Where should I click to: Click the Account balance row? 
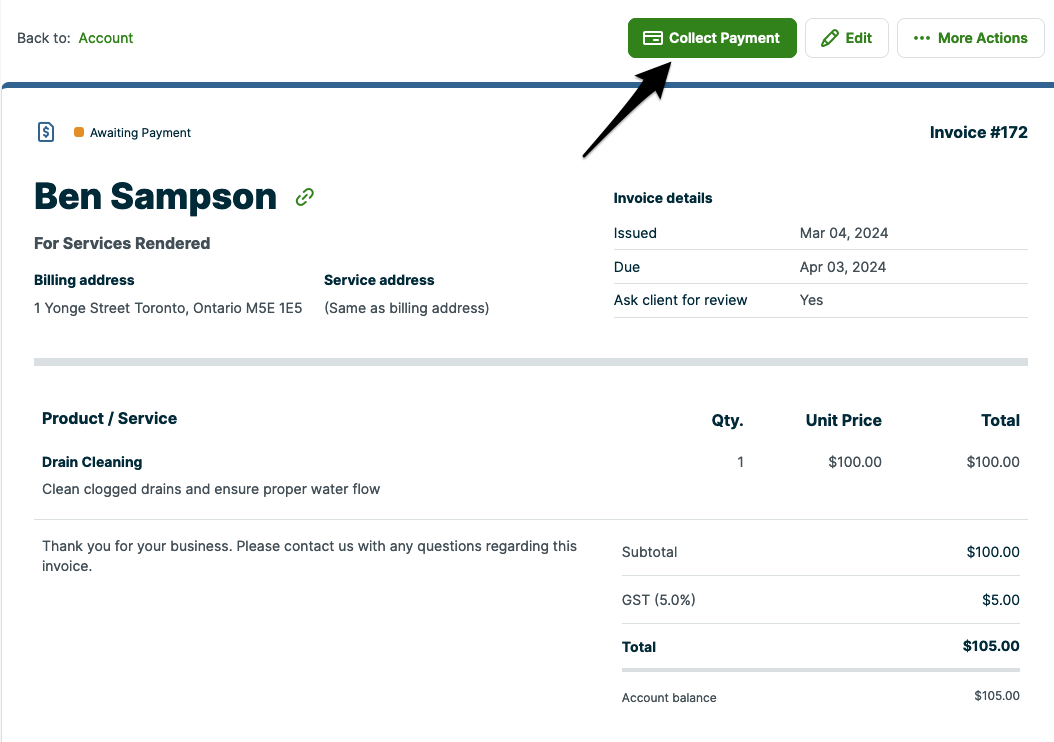click(820, 697)
